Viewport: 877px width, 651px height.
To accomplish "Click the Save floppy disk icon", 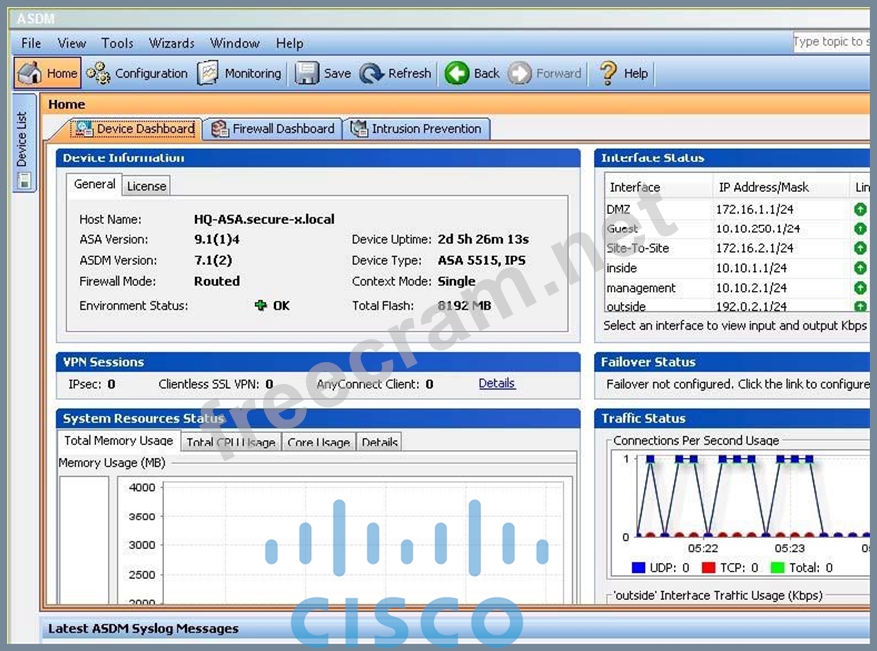I will [307, 73].
